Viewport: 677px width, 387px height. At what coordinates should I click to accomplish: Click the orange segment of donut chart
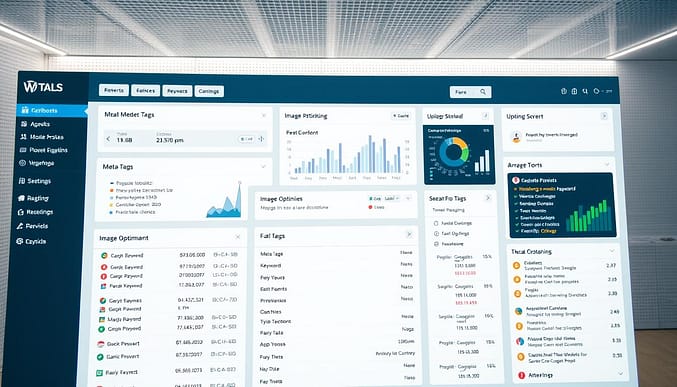(461, 143)
